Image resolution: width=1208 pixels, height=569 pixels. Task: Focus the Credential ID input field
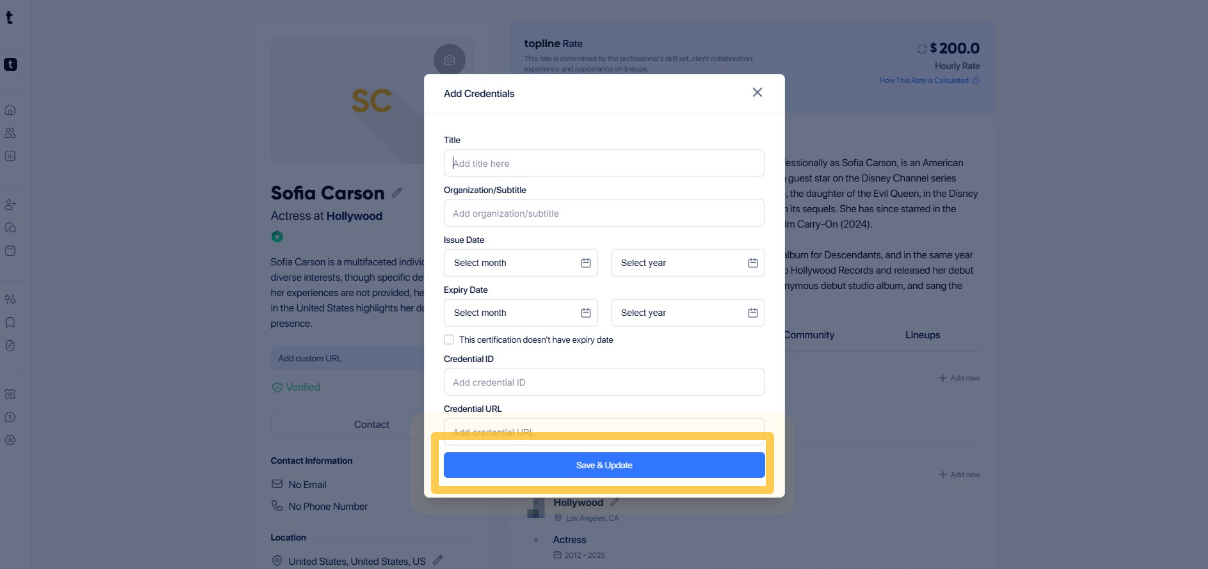(604, 382)
